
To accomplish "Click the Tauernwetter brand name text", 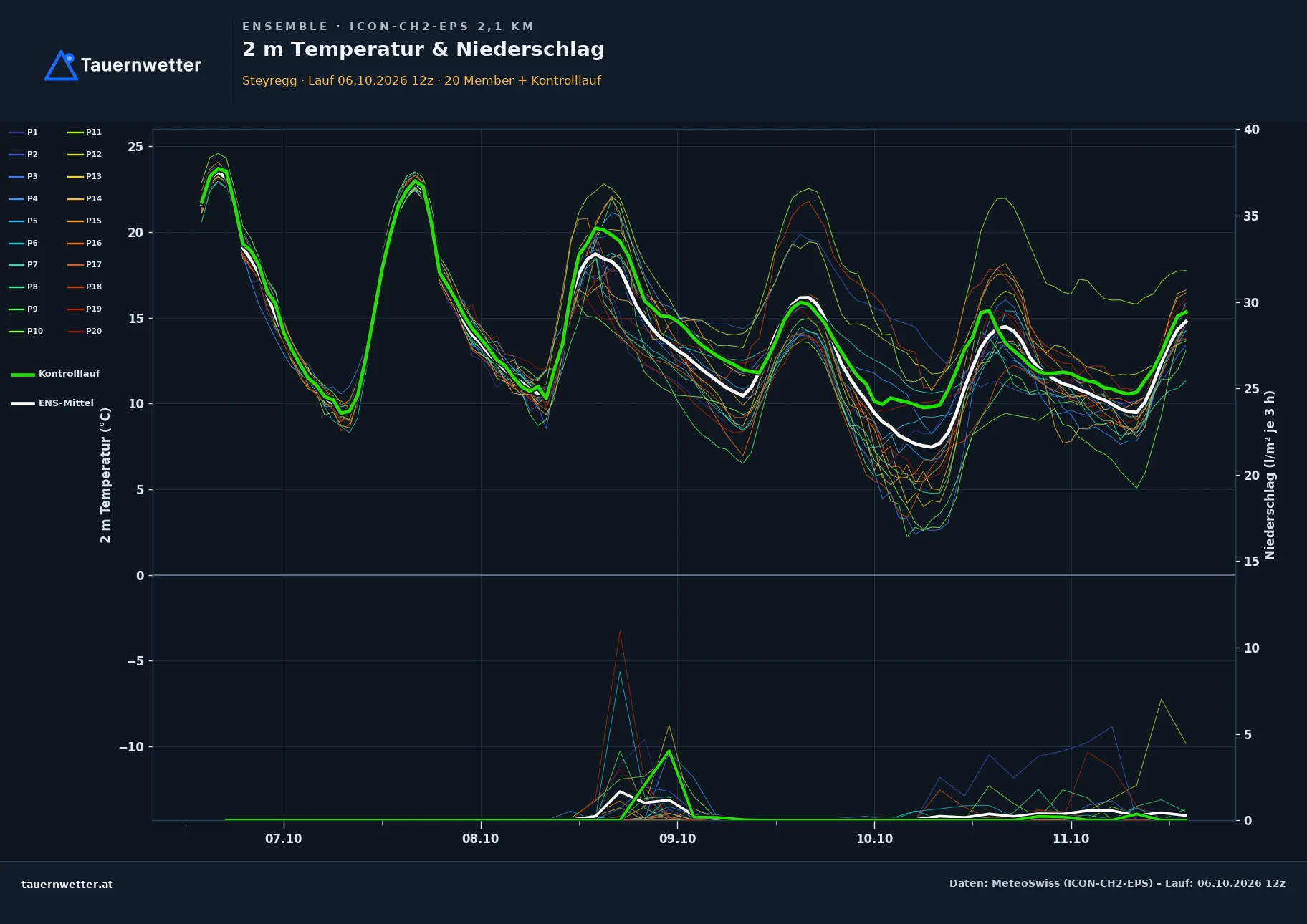I will tap(141, 65).
